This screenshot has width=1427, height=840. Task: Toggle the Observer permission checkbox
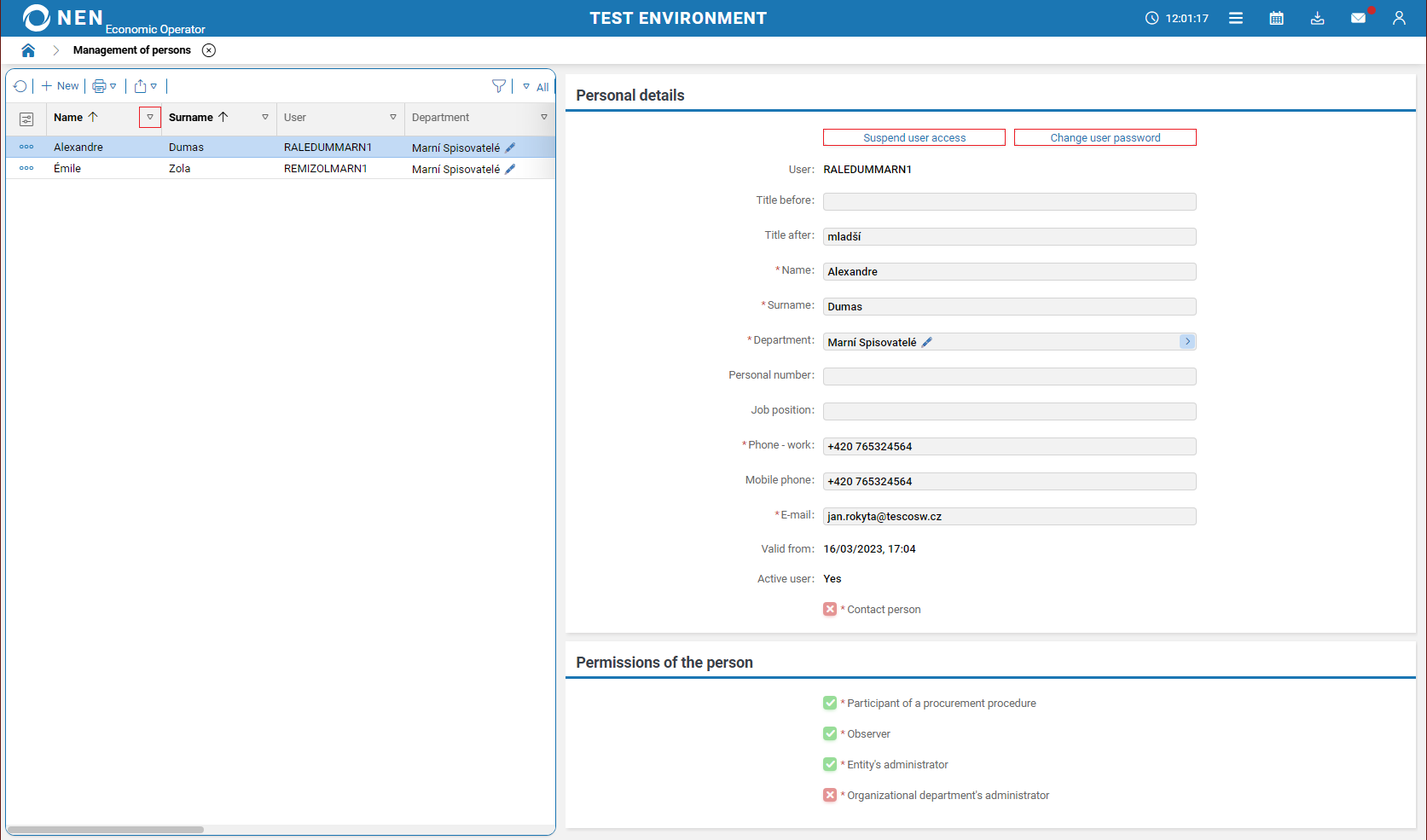[830, 733]
